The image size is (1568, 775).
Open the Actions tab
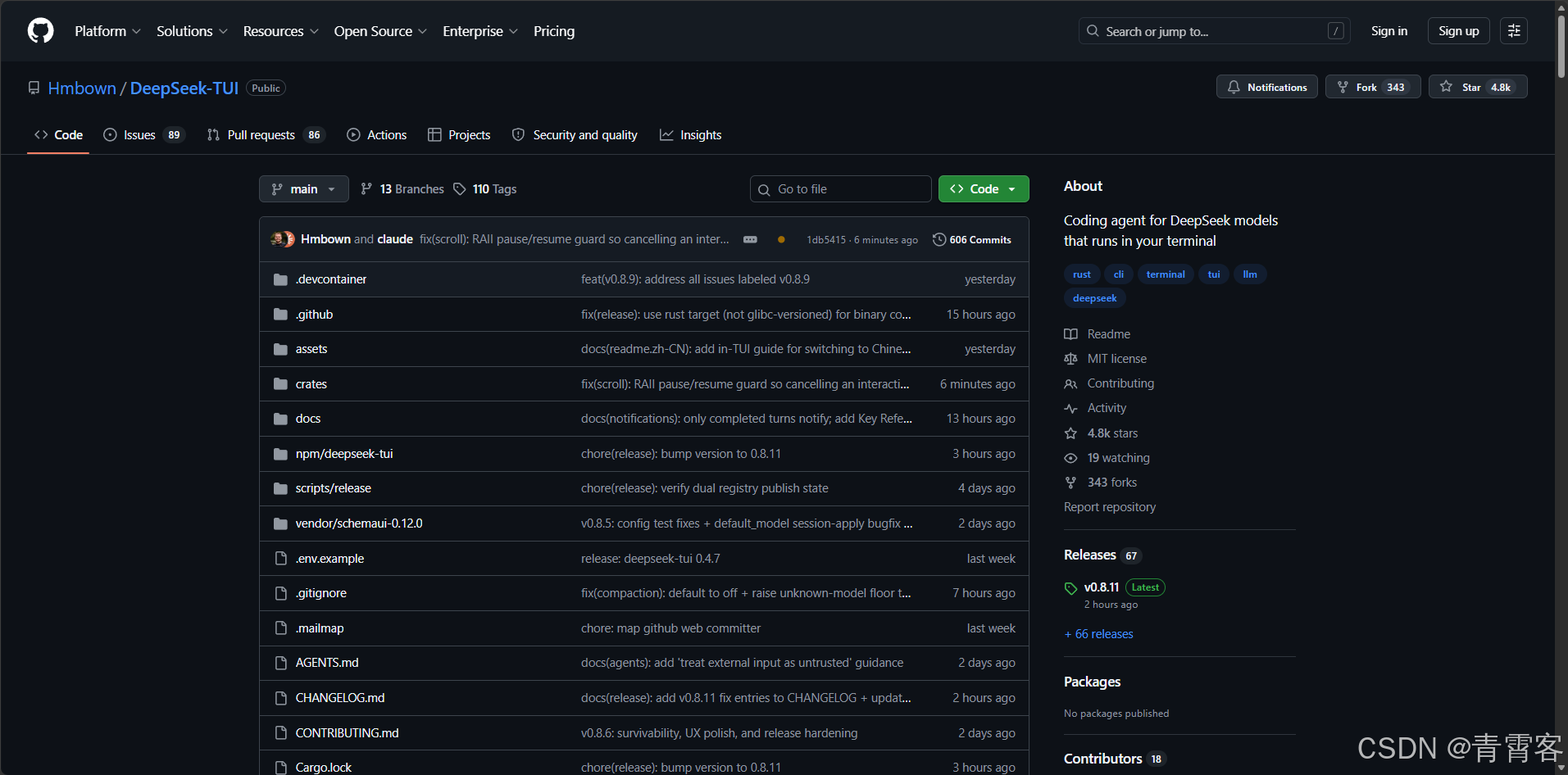pyautogui.click(x=376, y=135)
